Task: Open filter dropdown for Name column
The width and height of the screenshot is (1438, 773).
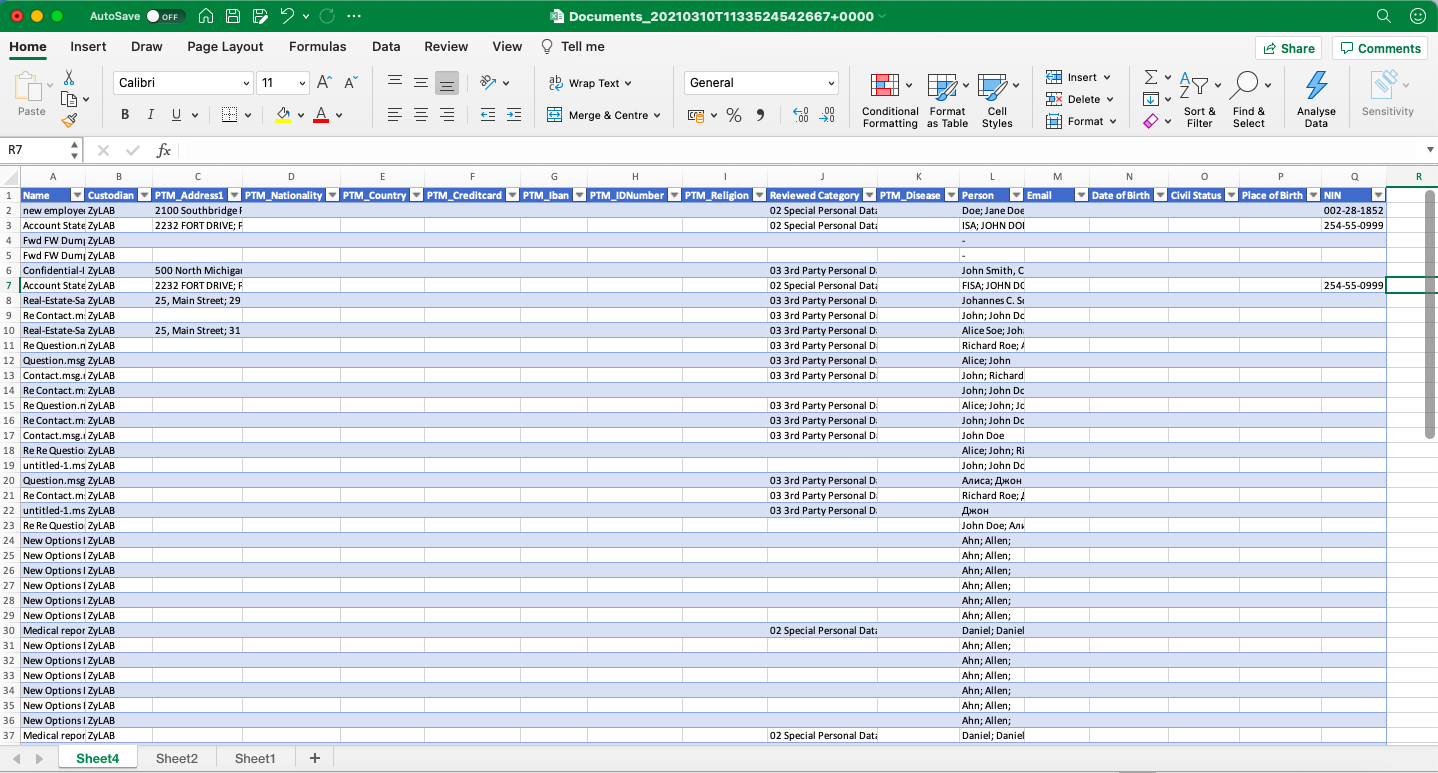Action: click(x=78, y=195)
